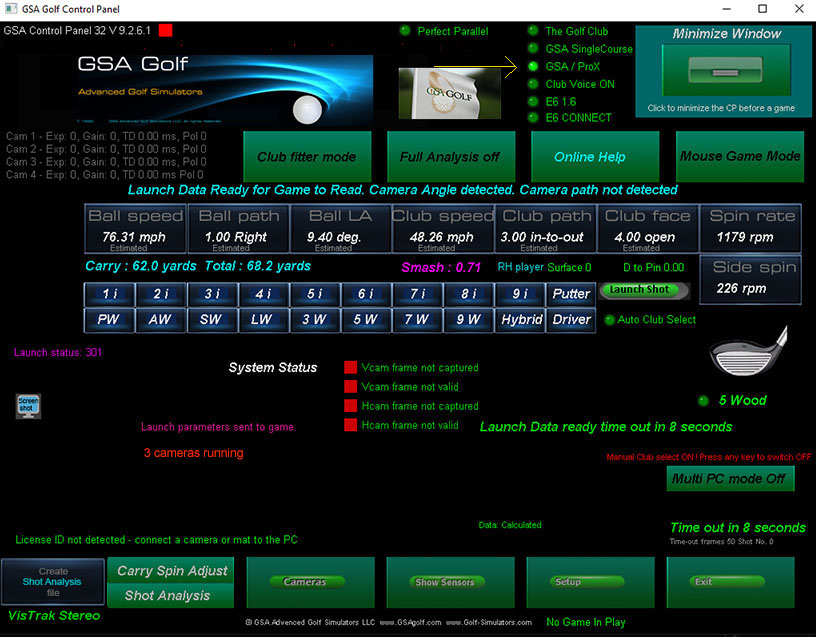
Task: Toggle the Perfect Parallel radio light
Action: [x=405, y=31]
